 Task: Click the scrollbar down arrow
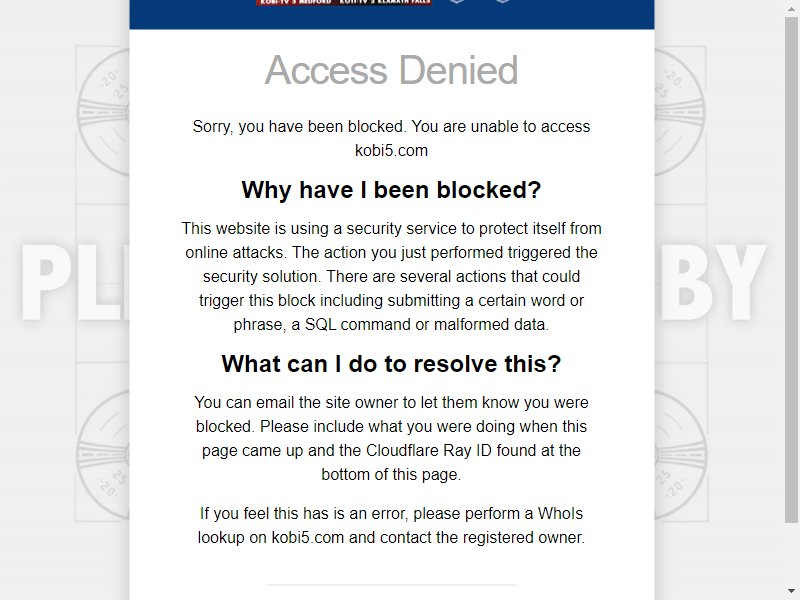(x=791, y=592)
